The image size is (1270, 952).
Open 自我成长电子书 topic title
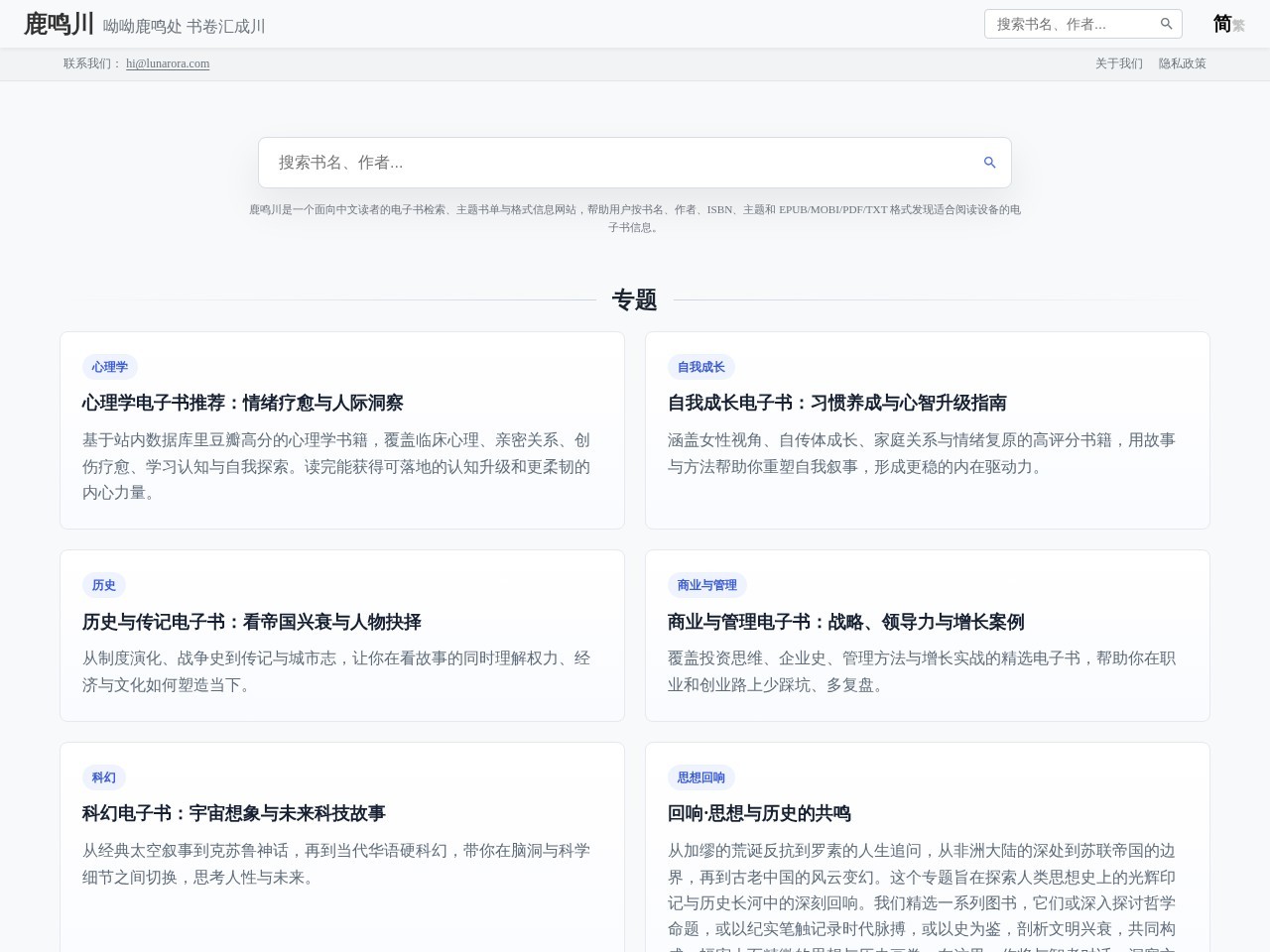pos(837,403)
